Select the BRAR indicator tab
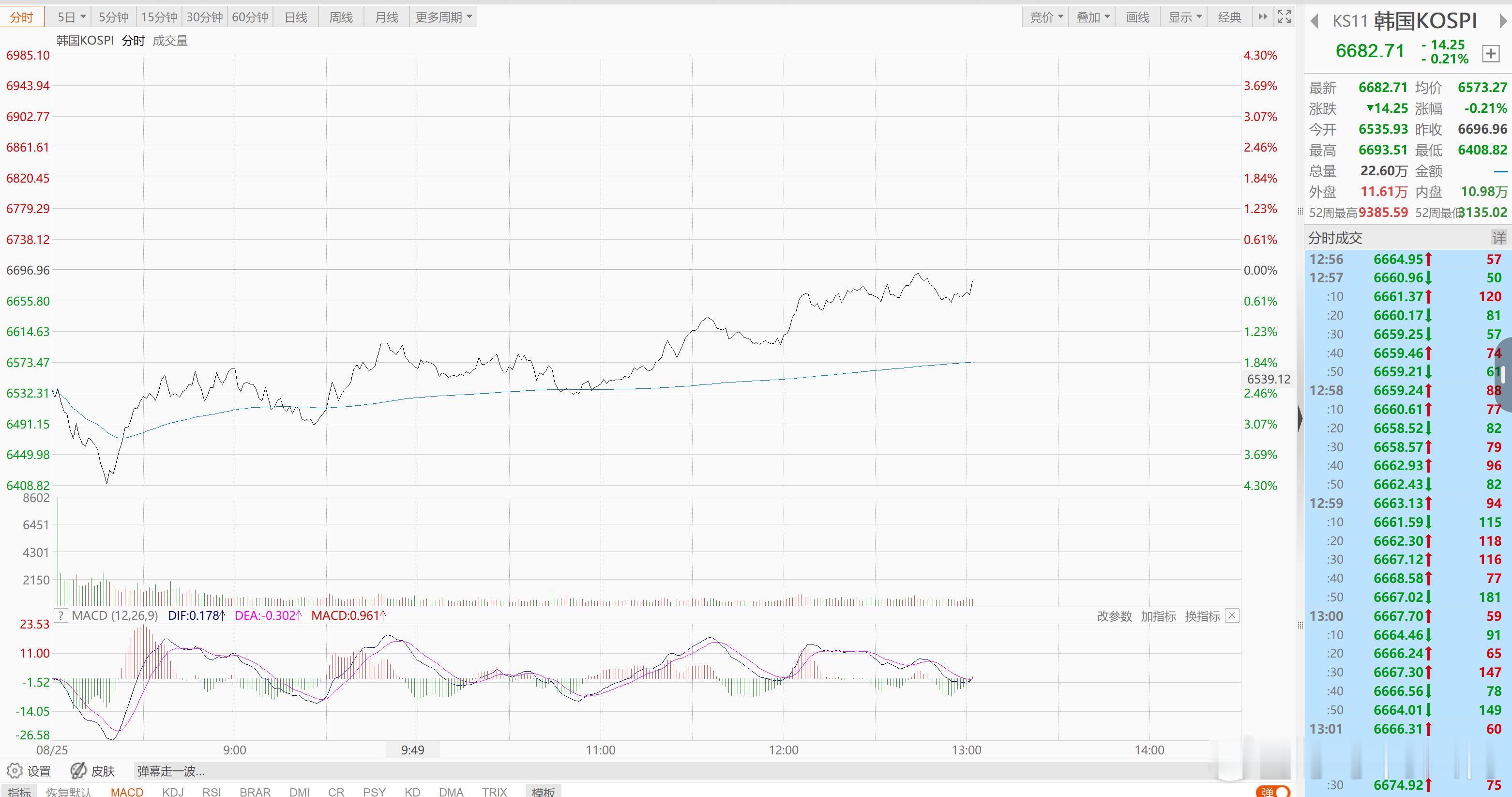1512x797 pixels. tap(255, 792)
